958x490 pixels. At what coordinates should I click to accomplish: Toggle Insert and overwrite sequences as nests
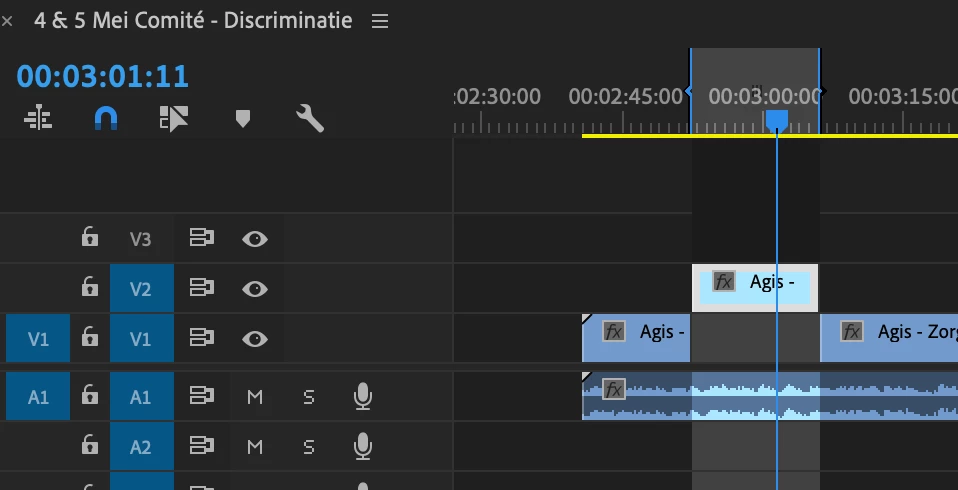[x=38, y=117]
